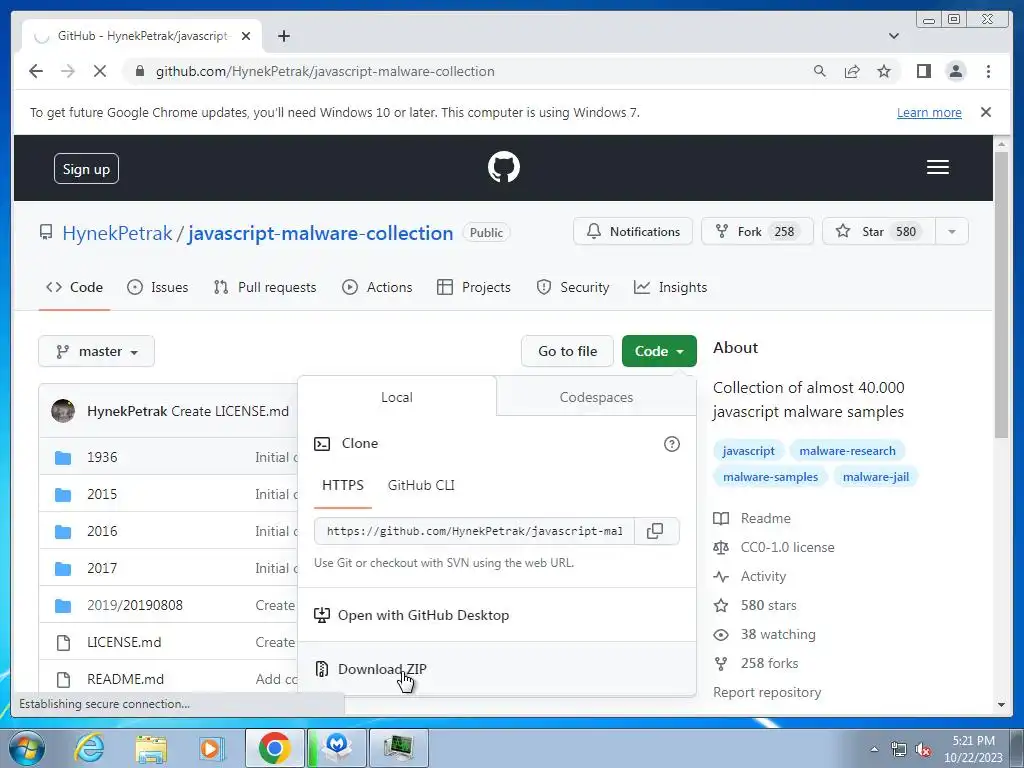Open the javascript-malware-collection repo link
This screenshot has height=768, width=1024.
pos(321,233)
